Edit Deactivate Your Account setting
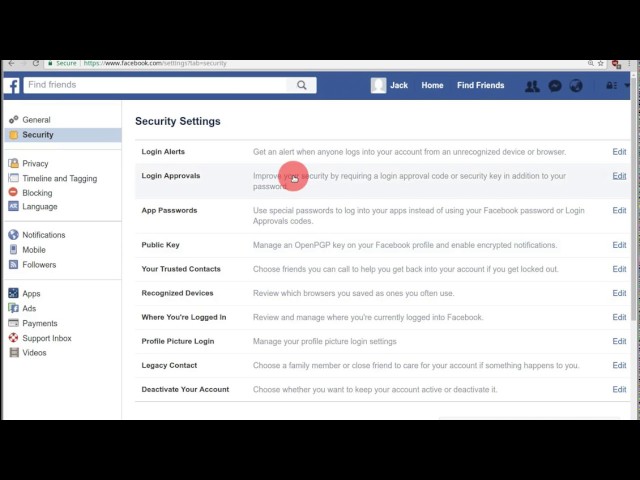The width and height of the screenshot is (640, 480). (619, 389)
